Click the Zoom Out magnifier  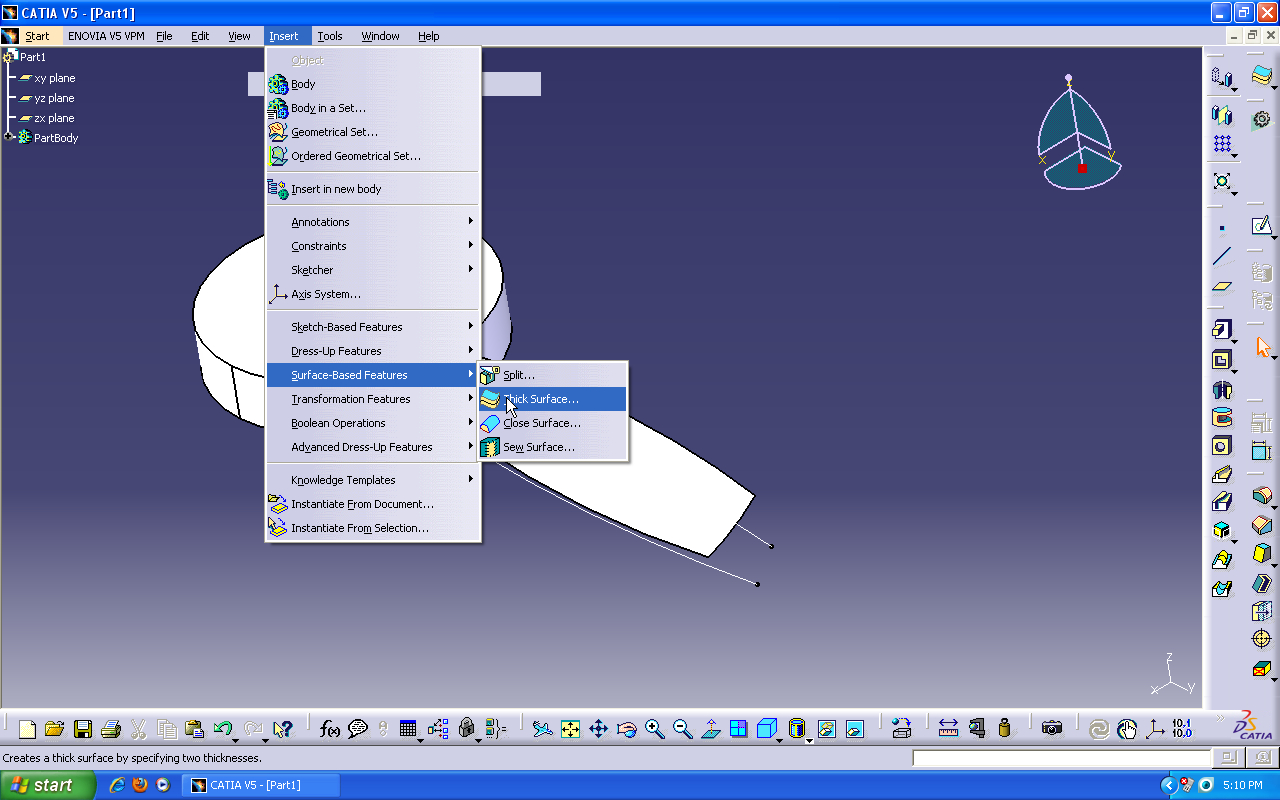682,729
